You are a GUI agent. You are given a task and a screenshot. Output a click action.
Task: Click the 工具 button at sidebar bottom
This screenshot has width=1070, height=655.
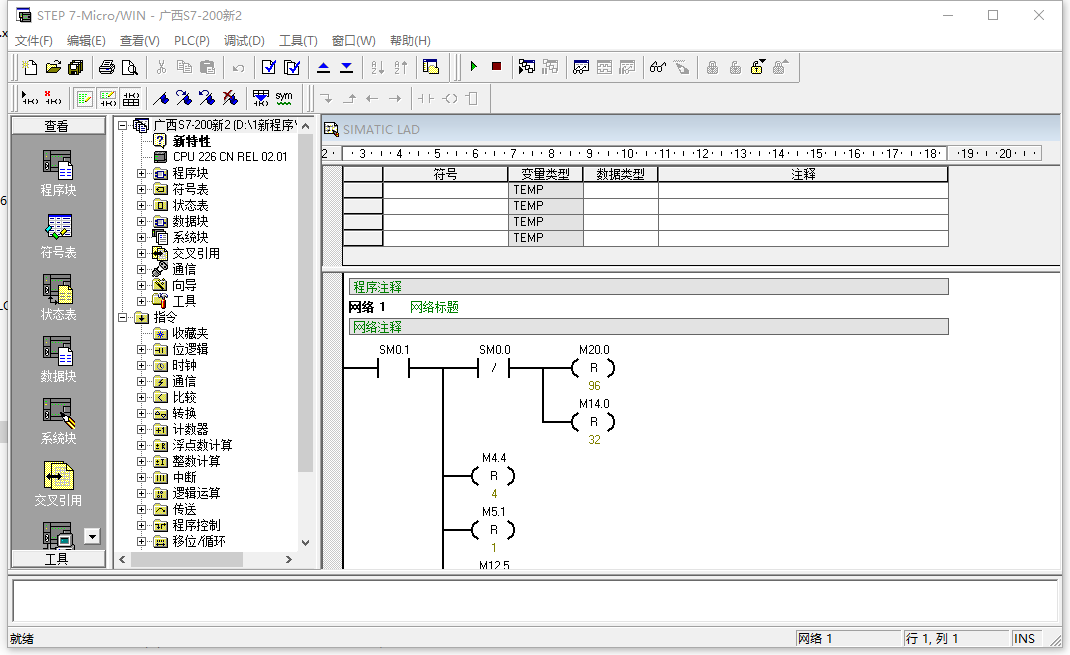tap(58, 559)
